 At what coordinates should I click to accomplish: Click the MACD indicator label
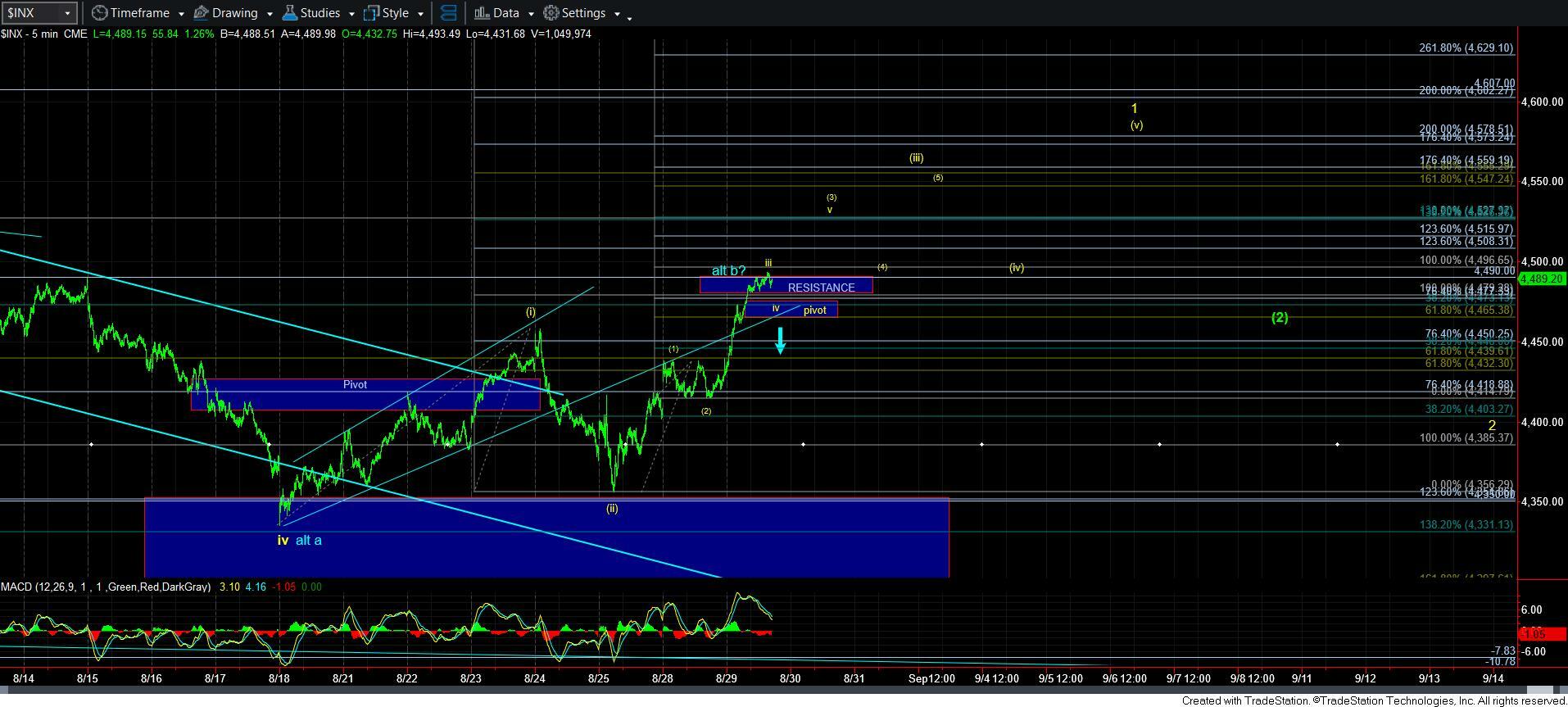pyautogui.click(x=105, y=587)
